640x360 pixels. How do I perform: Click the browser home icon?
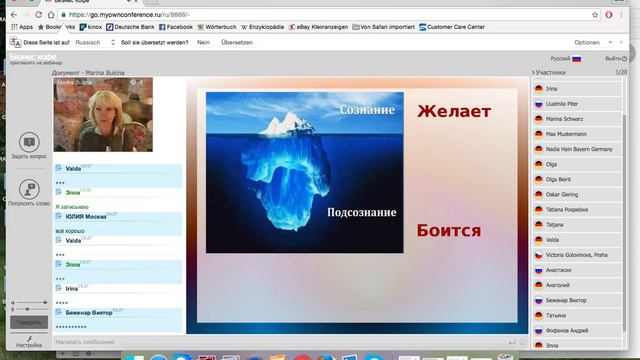point(51,15)
